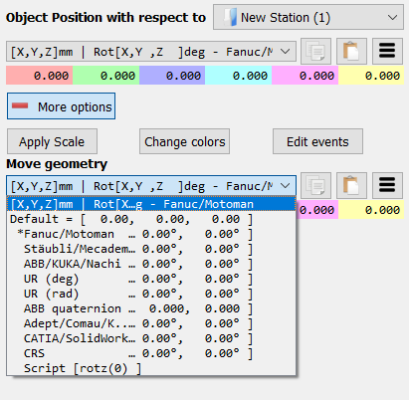Click the New Station (1) station icon
Screen dimensions: 409x400
tap(230, 17)
